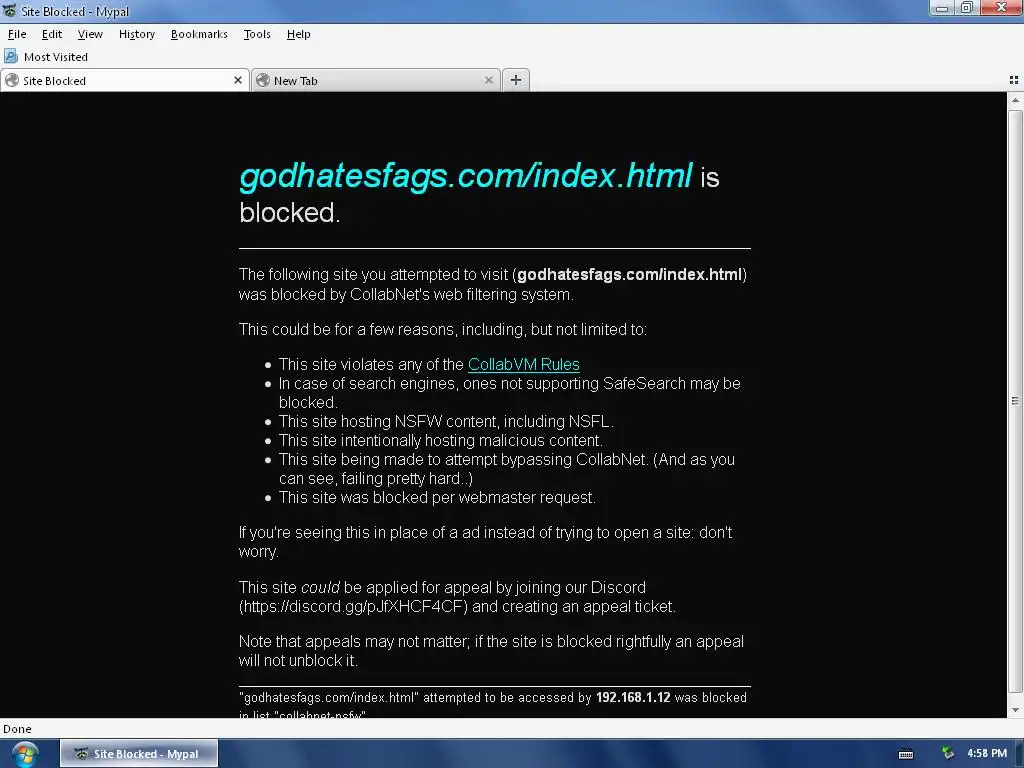Click the blocked URL heading godhatesfags.com/index.html
The height and width of the screenshot is (768, 1024).
(x=466, y=176)
